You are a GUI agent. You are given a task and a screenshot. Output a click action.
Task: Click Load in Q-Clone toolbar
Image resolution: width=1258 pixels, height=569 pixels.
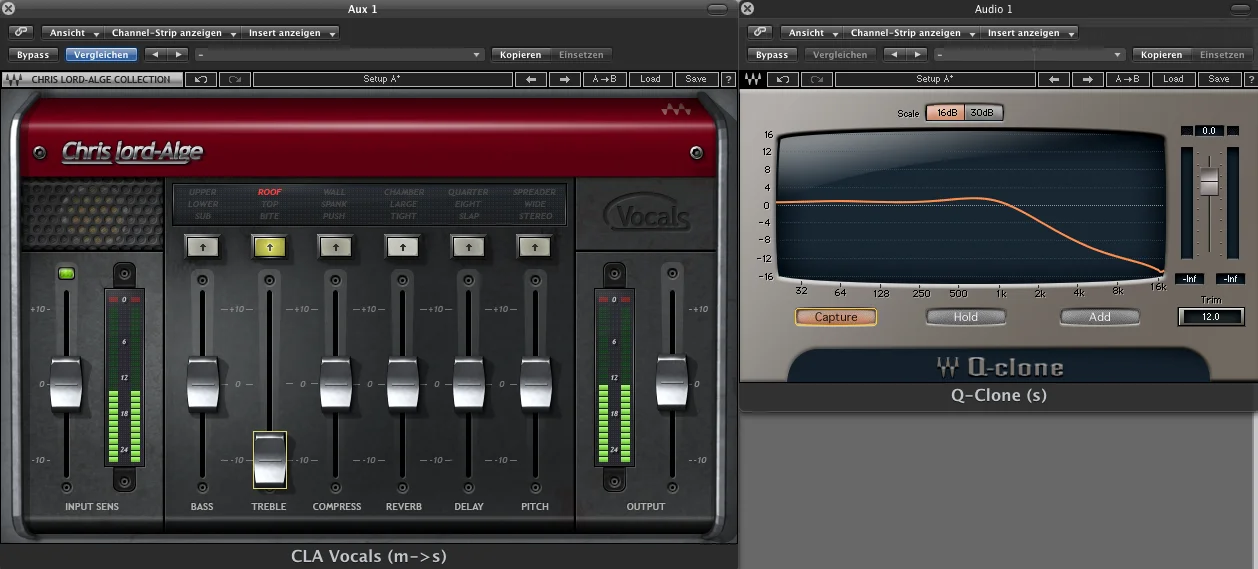(1173, 79)
